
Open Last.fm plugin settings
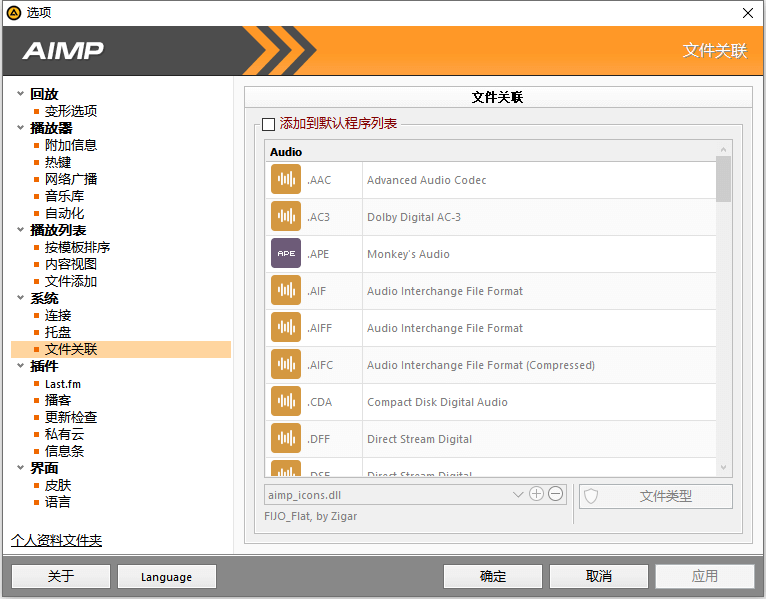[63, 384]
